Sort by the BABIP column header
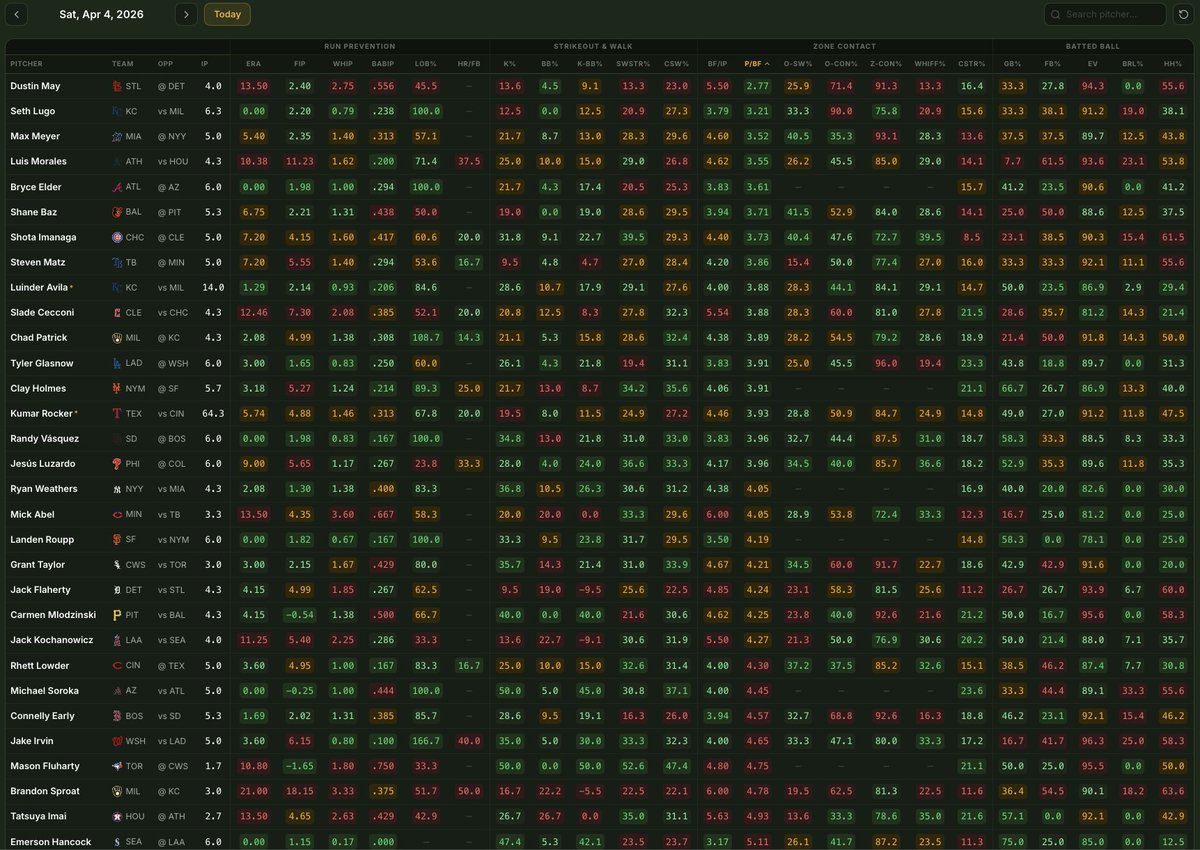This screenshot has height=850, width=1200. (384, 63)
